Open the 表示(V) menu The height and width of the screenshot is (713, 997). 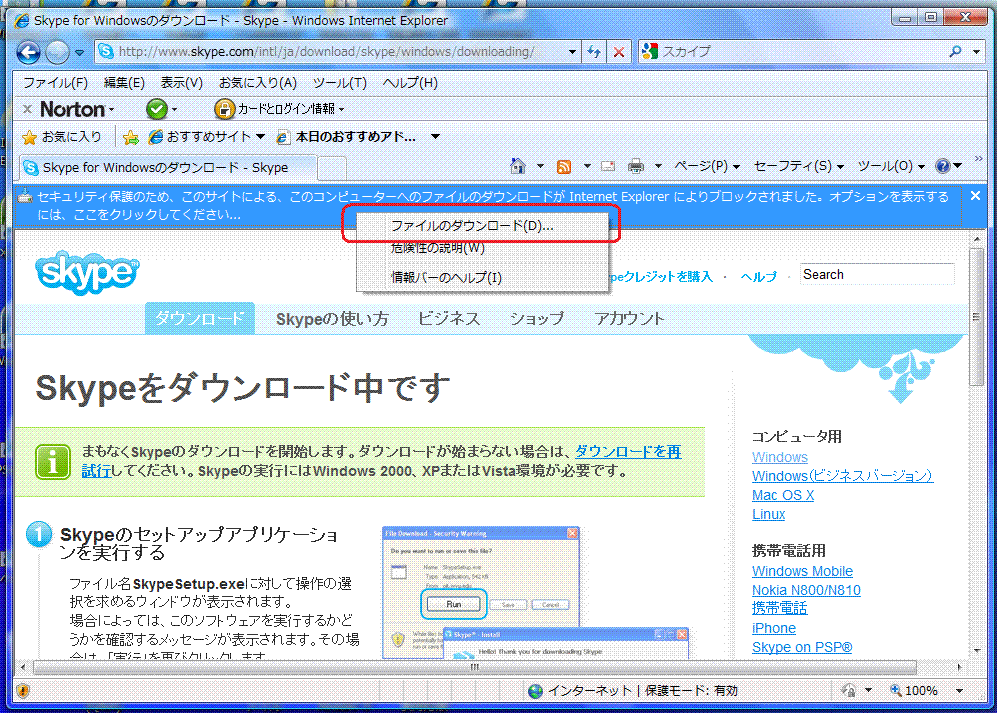pyautogui.click(x=181, y=83)
